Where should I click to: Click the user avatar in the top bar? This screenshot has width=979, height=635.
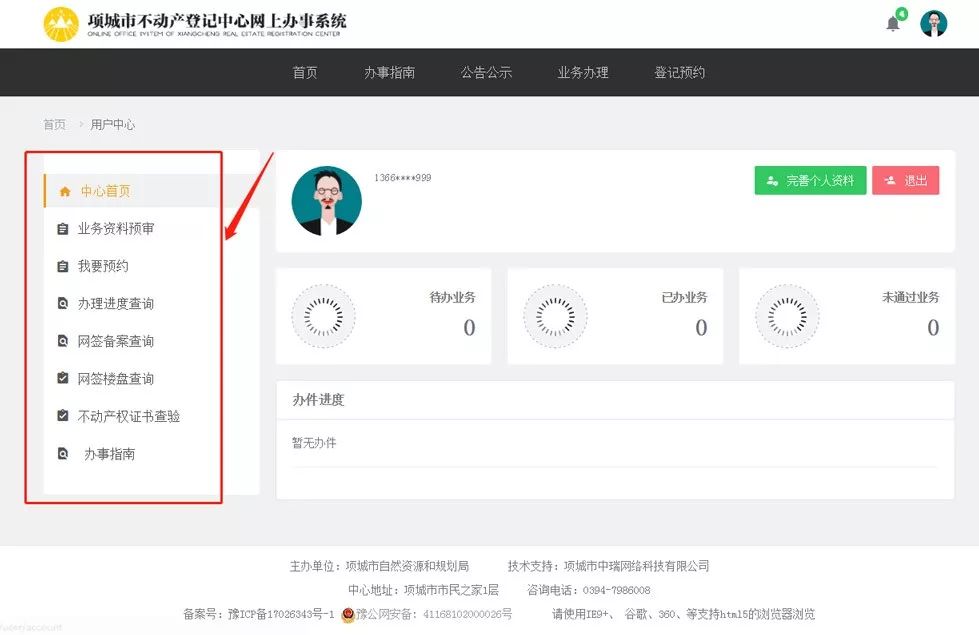pyautogui.click(x=934, y=23)
